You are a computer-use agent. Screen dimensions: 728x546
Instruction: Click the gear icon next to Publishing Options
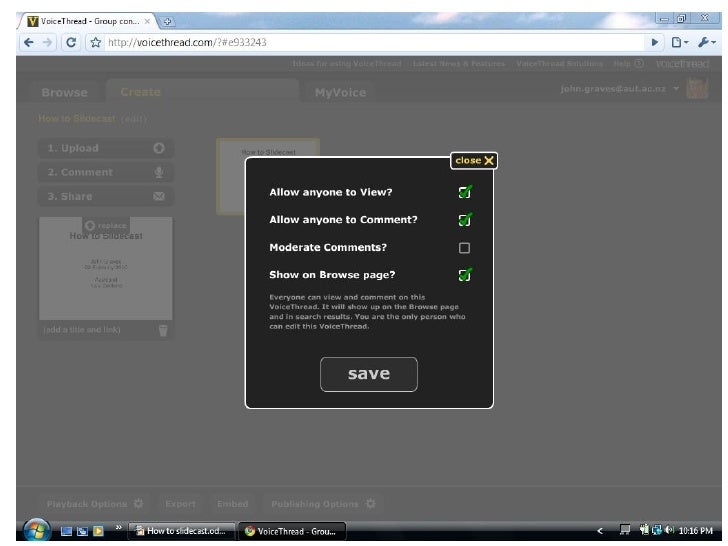(370, 504)
